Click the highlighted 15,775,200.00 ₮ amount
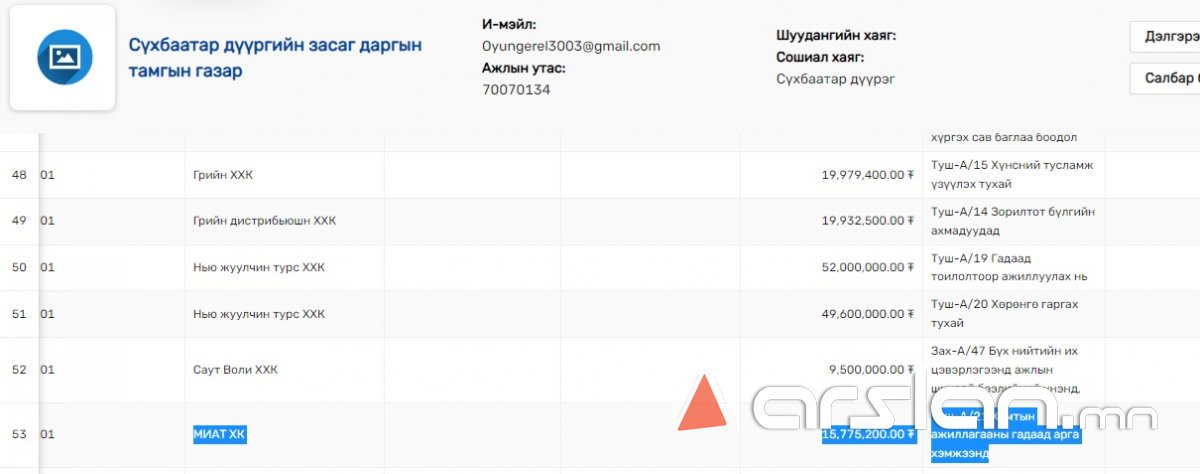 click(867, 434)
